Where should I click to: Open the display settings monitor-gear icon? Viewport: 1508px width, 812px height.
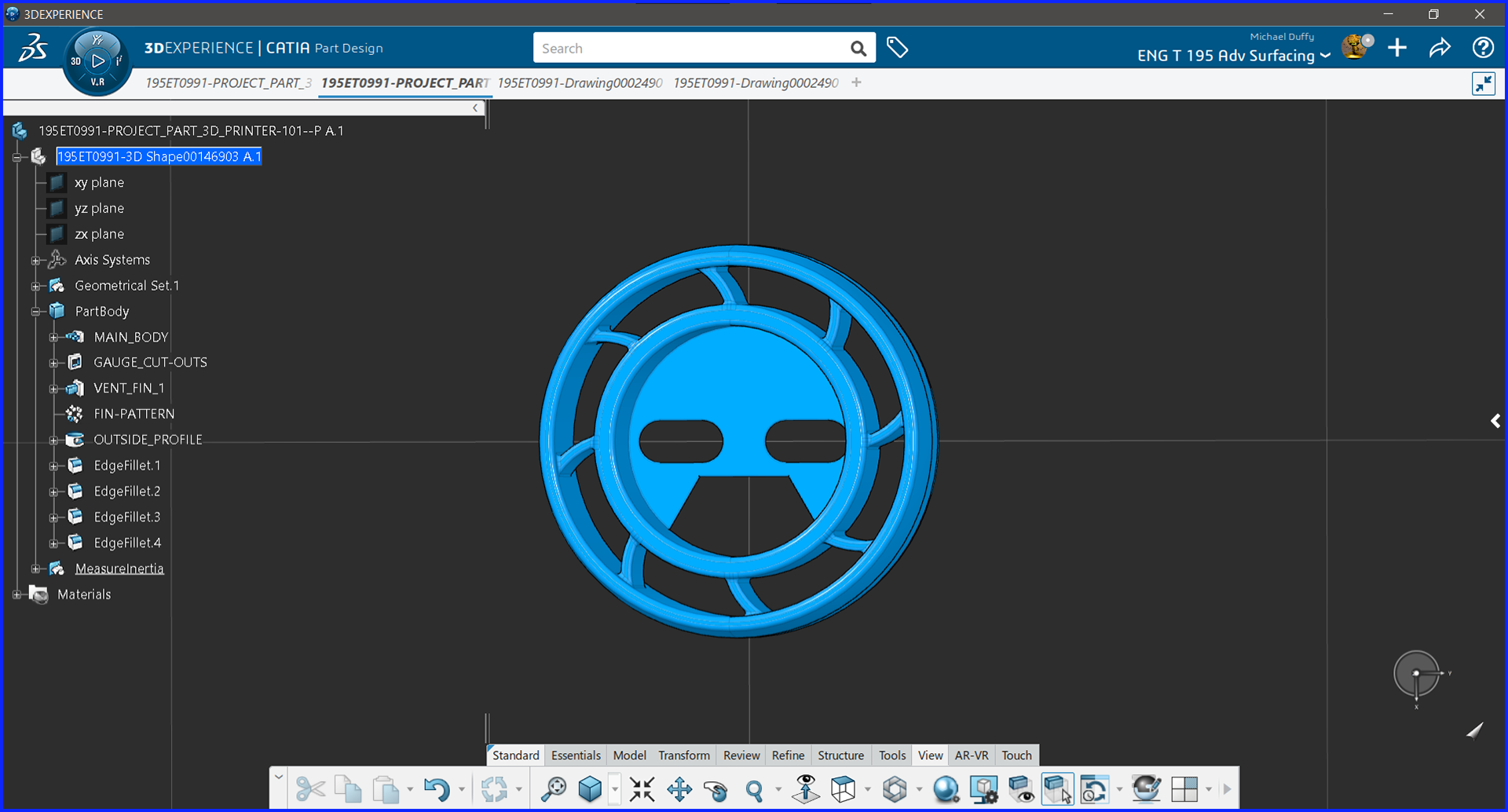[983, 788]
